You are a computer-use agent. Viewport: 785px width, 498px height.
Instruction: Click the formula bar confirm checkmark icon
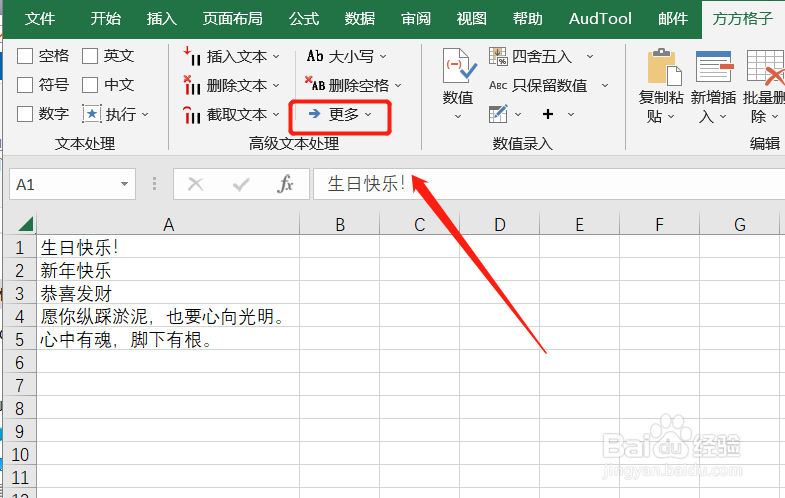(241, 185)
